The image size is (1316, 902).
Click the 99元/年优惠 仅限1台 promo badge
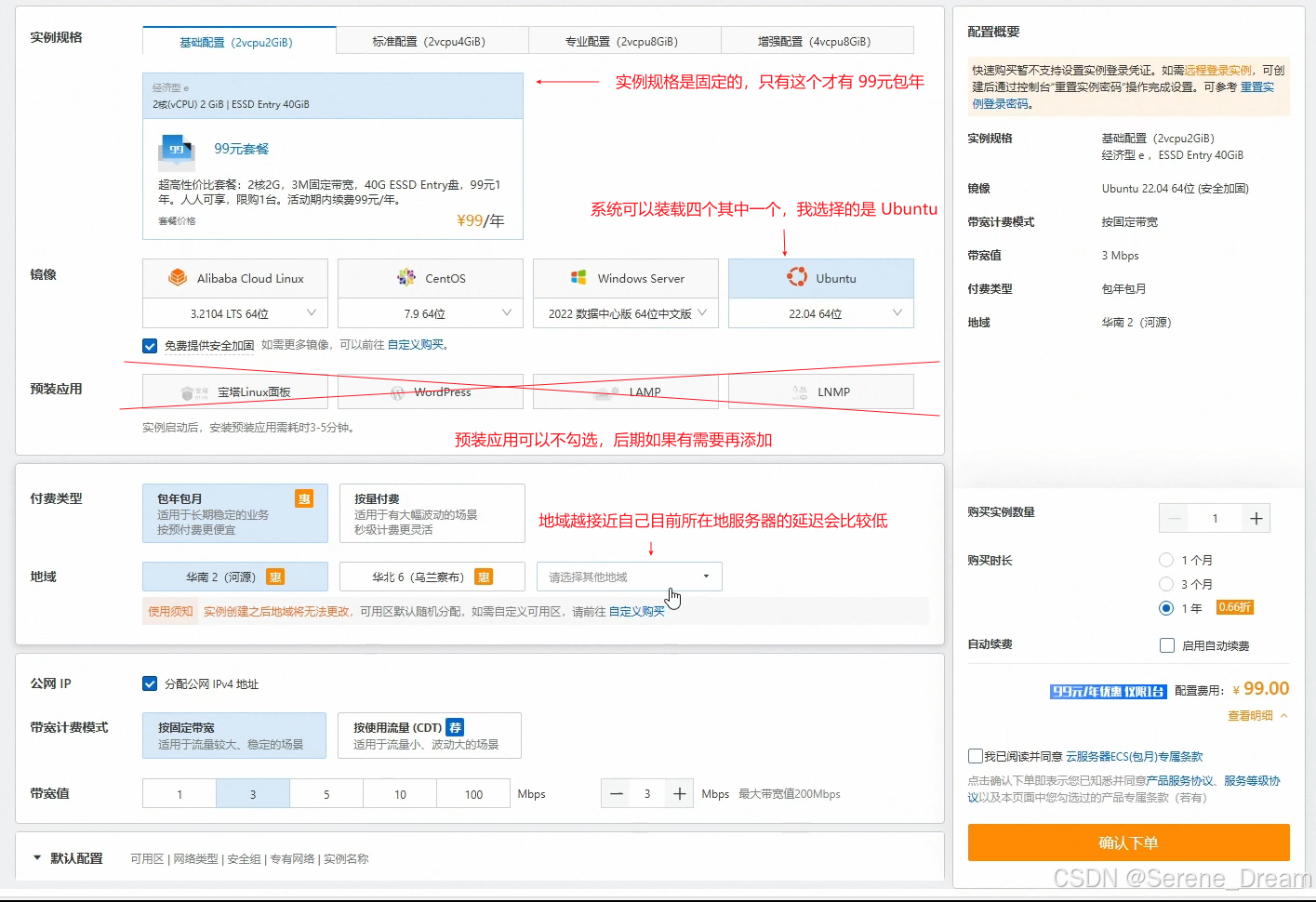(1108, 692)
